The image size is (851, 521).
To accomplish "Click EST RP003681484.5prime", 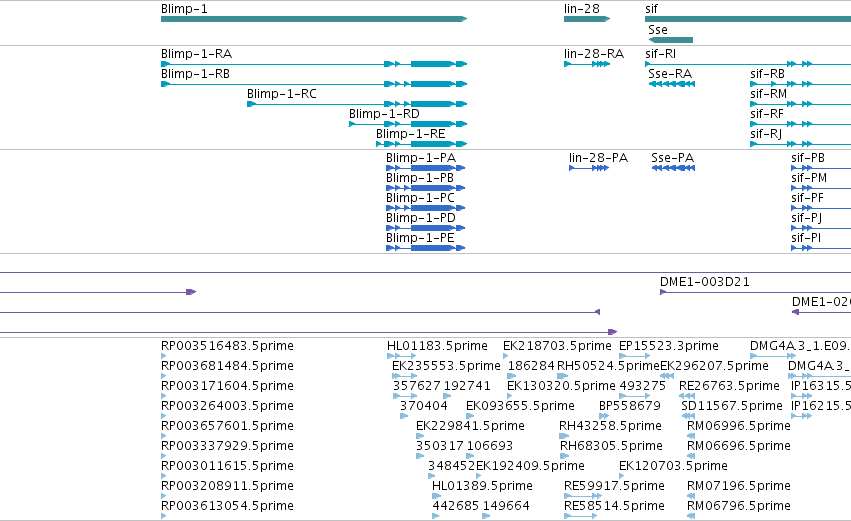I will 227,366.
